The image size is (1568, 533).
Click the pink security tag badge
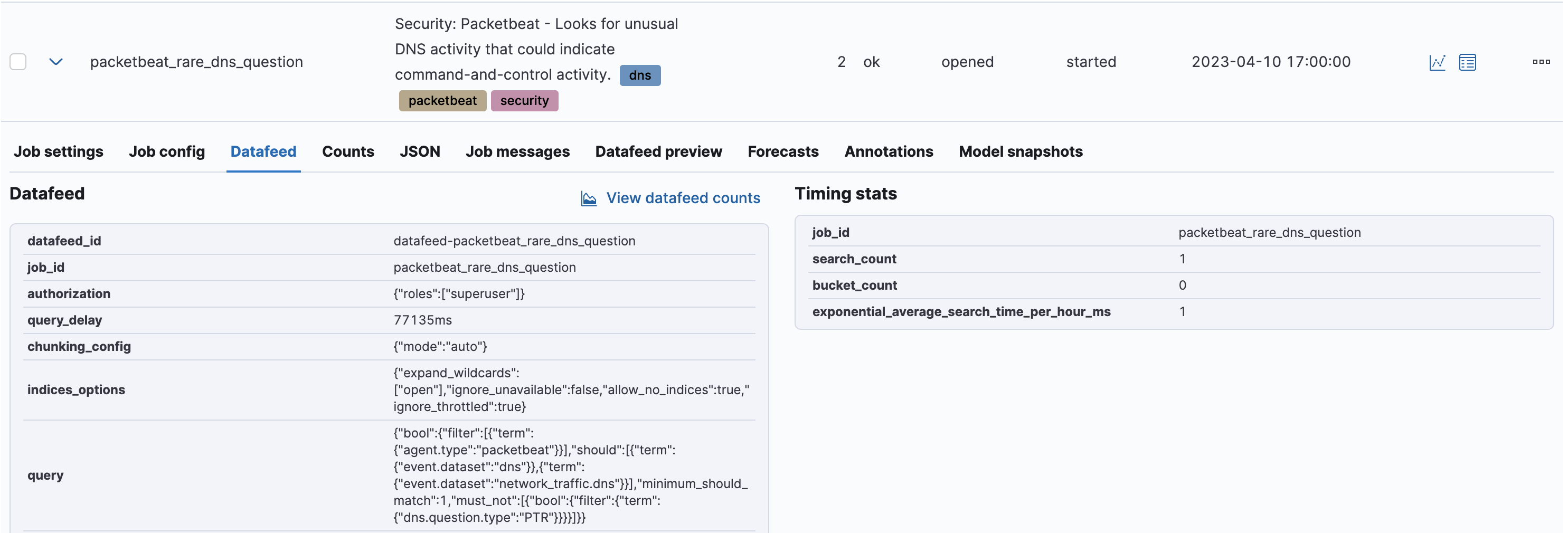click(524, 101)
